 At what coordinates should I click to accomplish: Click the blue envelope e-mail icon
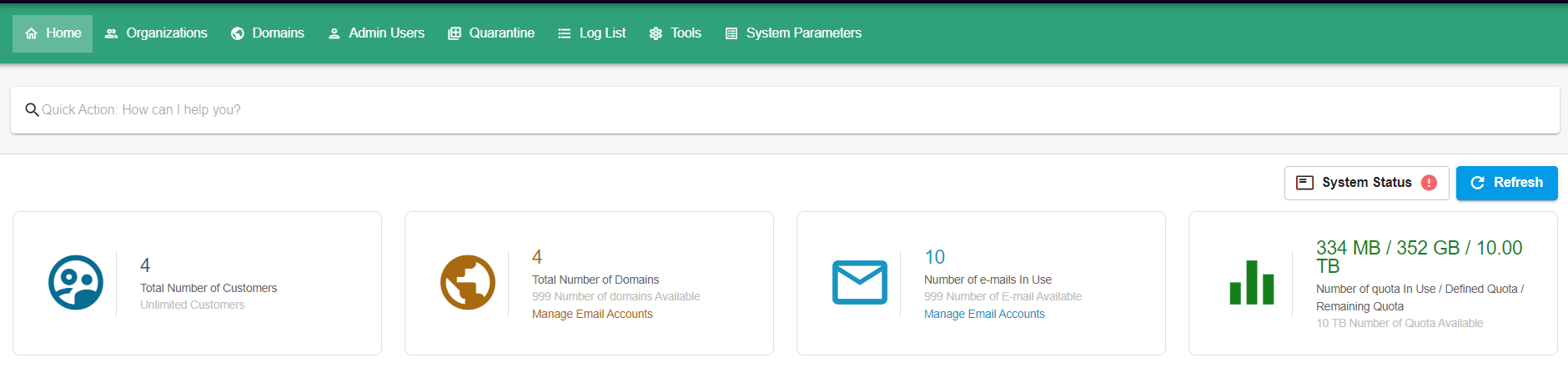coord(860,282)
